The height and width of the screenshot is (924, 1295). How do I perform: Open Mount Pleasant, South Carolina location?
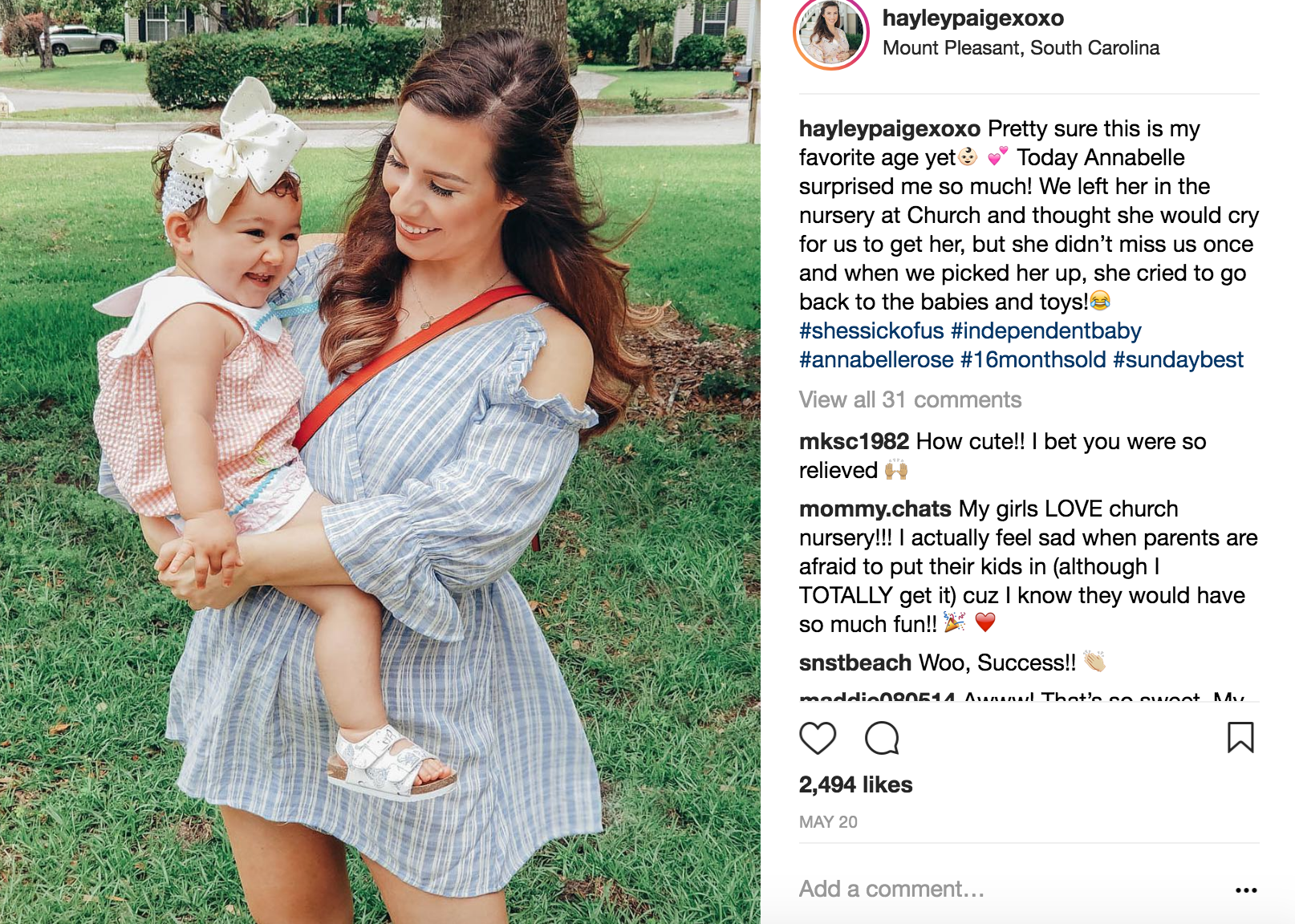pos(1021,48)
